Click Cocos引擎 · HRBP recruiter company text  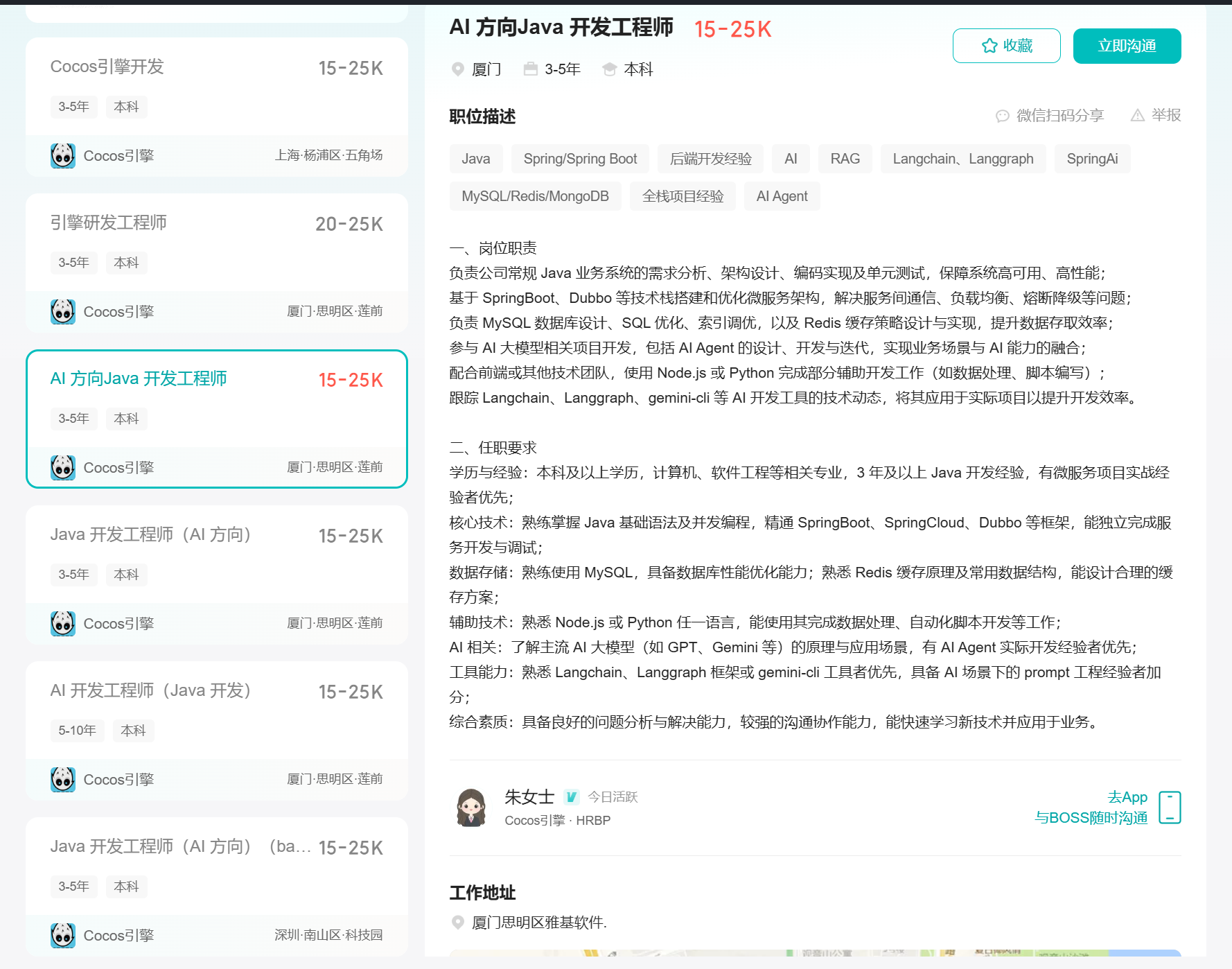click(557, 821)
